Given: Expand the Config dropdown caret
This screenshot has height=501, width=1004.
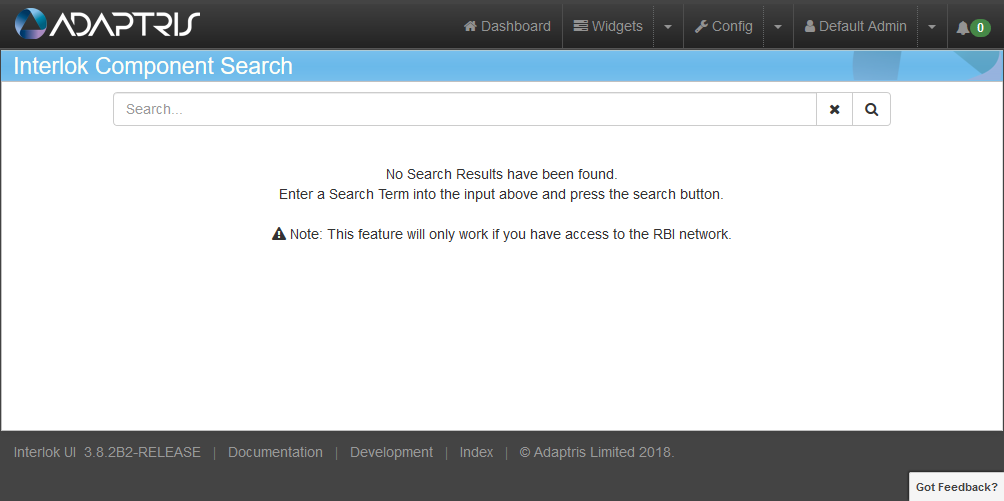Looking at the screenshot, I should 778,27.
